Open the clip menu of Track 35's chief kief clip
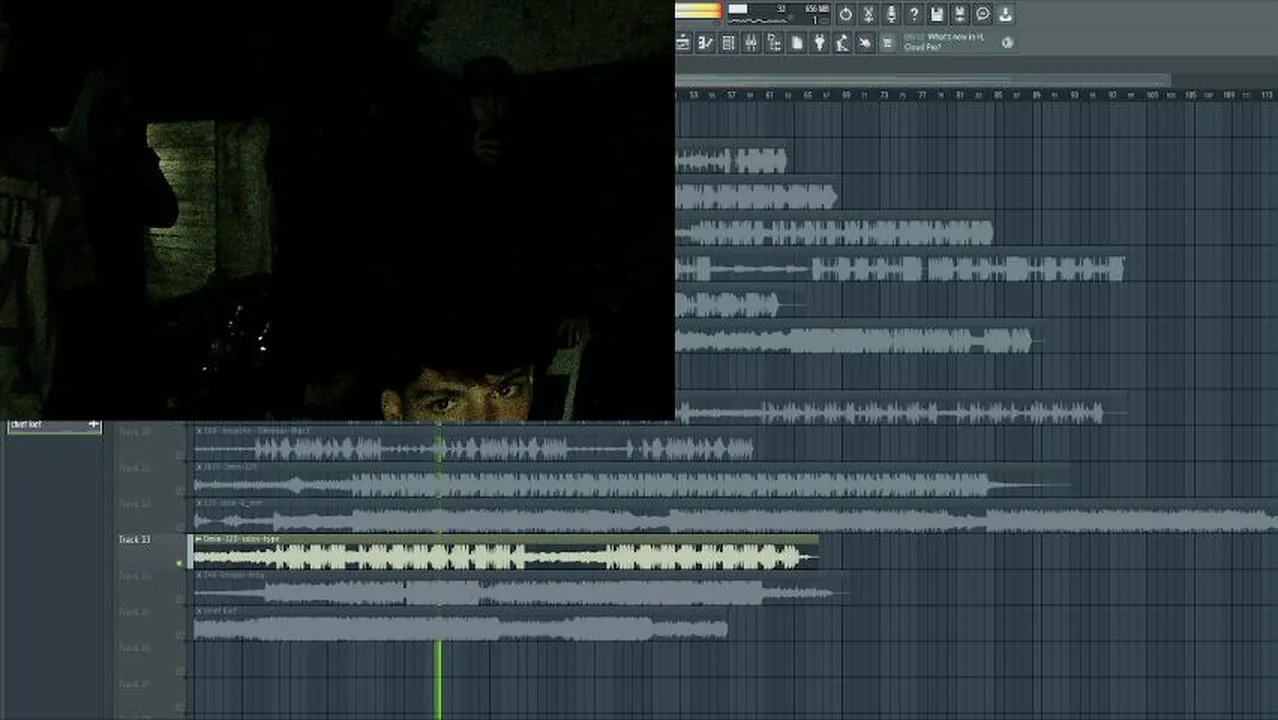The width and height of the screenshot is (1278, 720). click(x=199, y=611)
